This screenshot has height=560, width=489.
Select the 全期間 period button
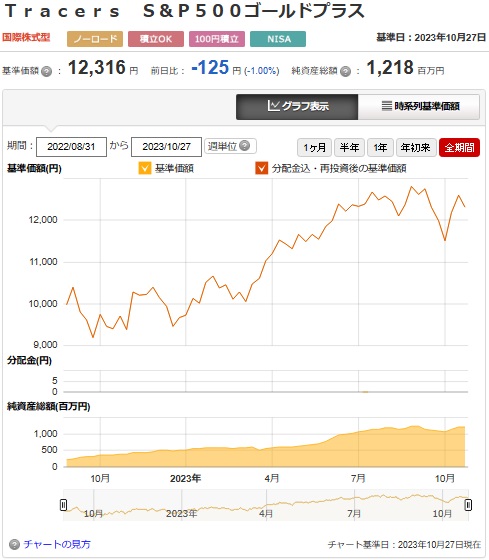pos(459,147)
